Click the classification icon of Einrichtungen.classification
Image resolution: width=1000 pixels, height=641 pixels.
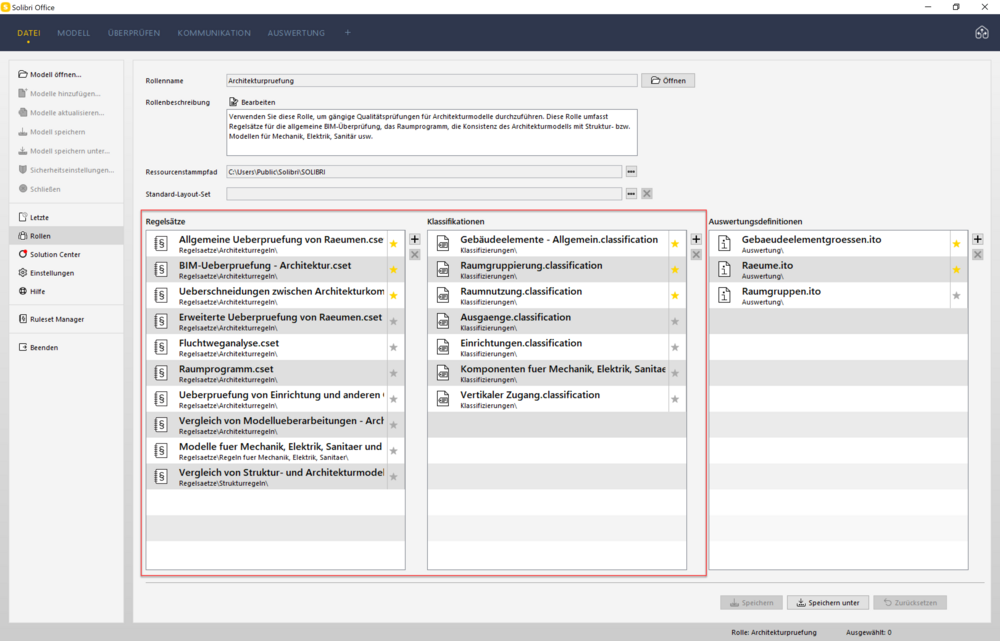443,347
